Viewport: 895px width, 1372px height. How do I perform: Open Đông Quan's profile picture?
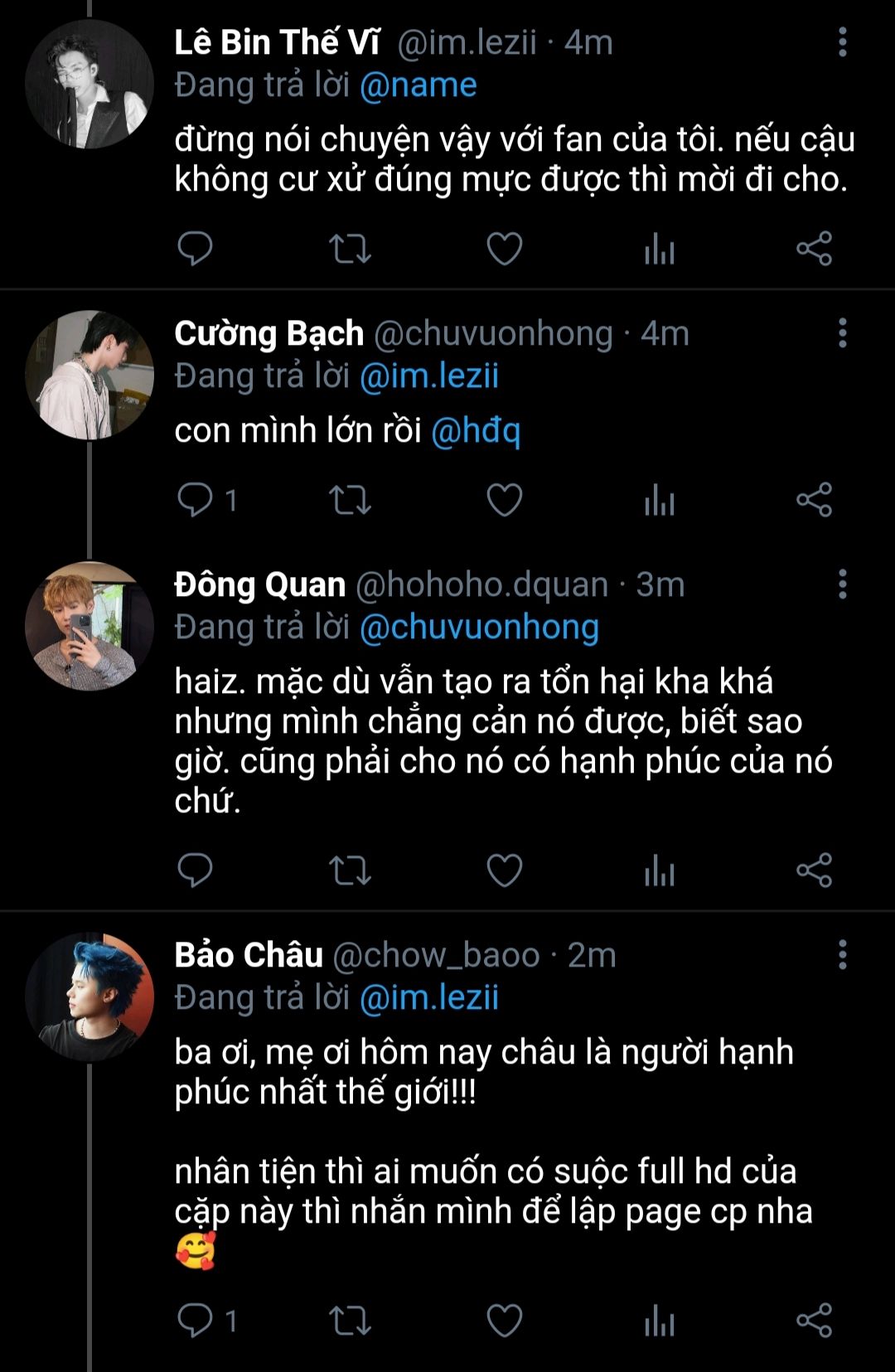[x=89, y=626]
